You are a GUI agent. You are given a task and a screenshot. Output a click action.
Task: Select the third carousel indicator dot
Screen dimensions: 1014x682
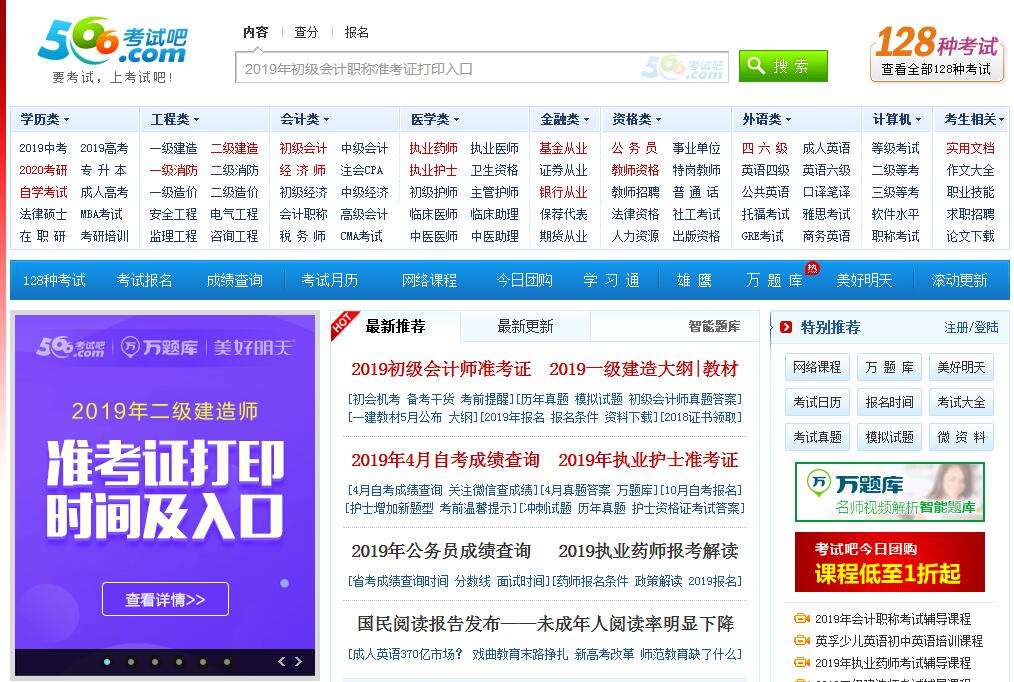pos(155,662)
